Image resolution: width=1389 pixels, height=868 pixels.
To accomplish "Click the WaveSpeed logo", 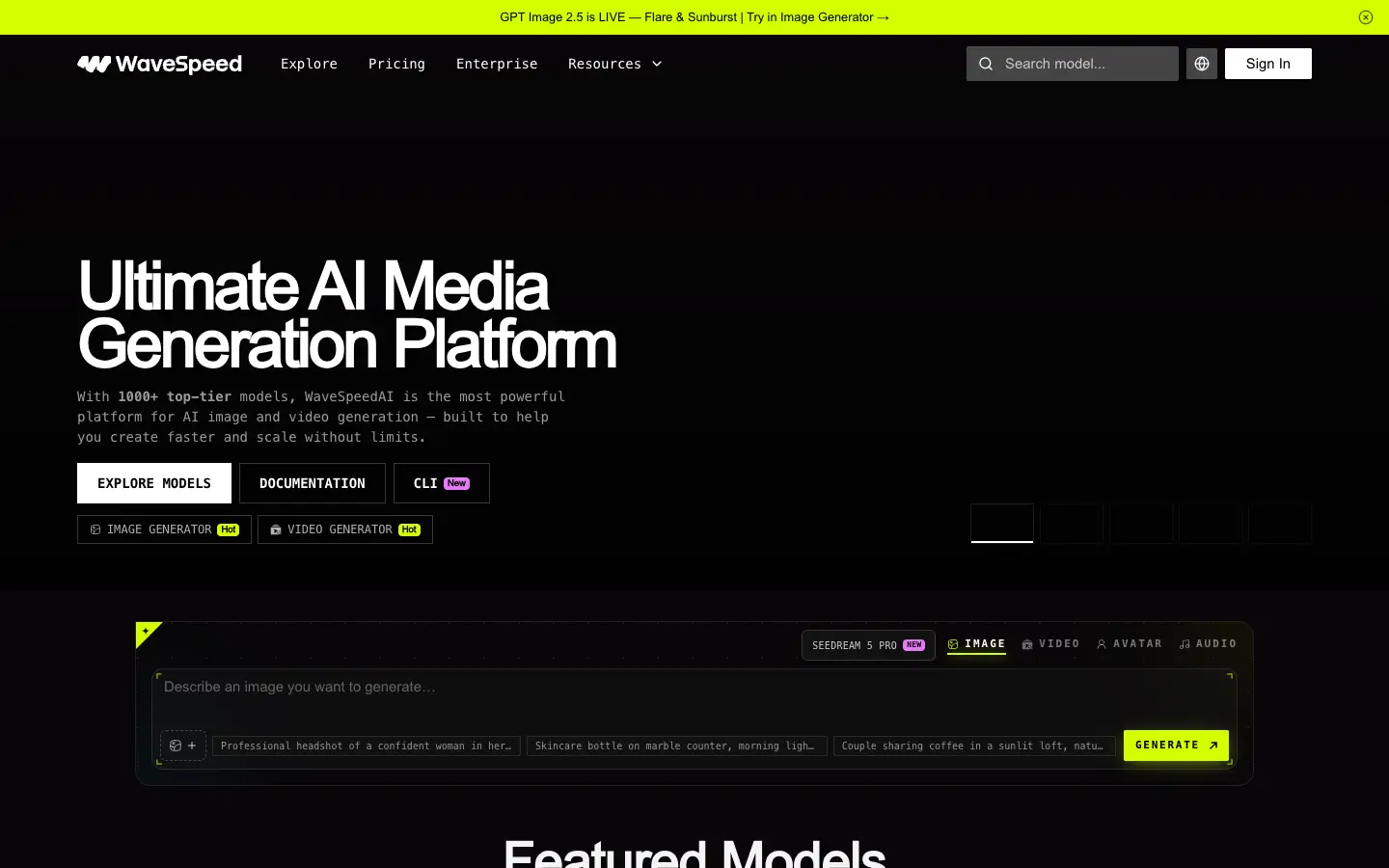I will click(x=159, y=64).
